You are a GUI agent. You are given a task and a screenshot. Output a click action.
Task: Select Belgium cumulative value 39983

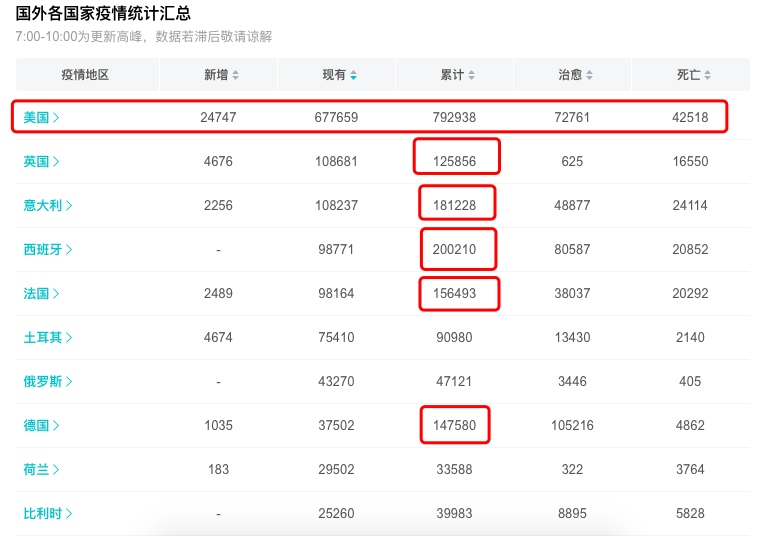[x=454, y=514]
